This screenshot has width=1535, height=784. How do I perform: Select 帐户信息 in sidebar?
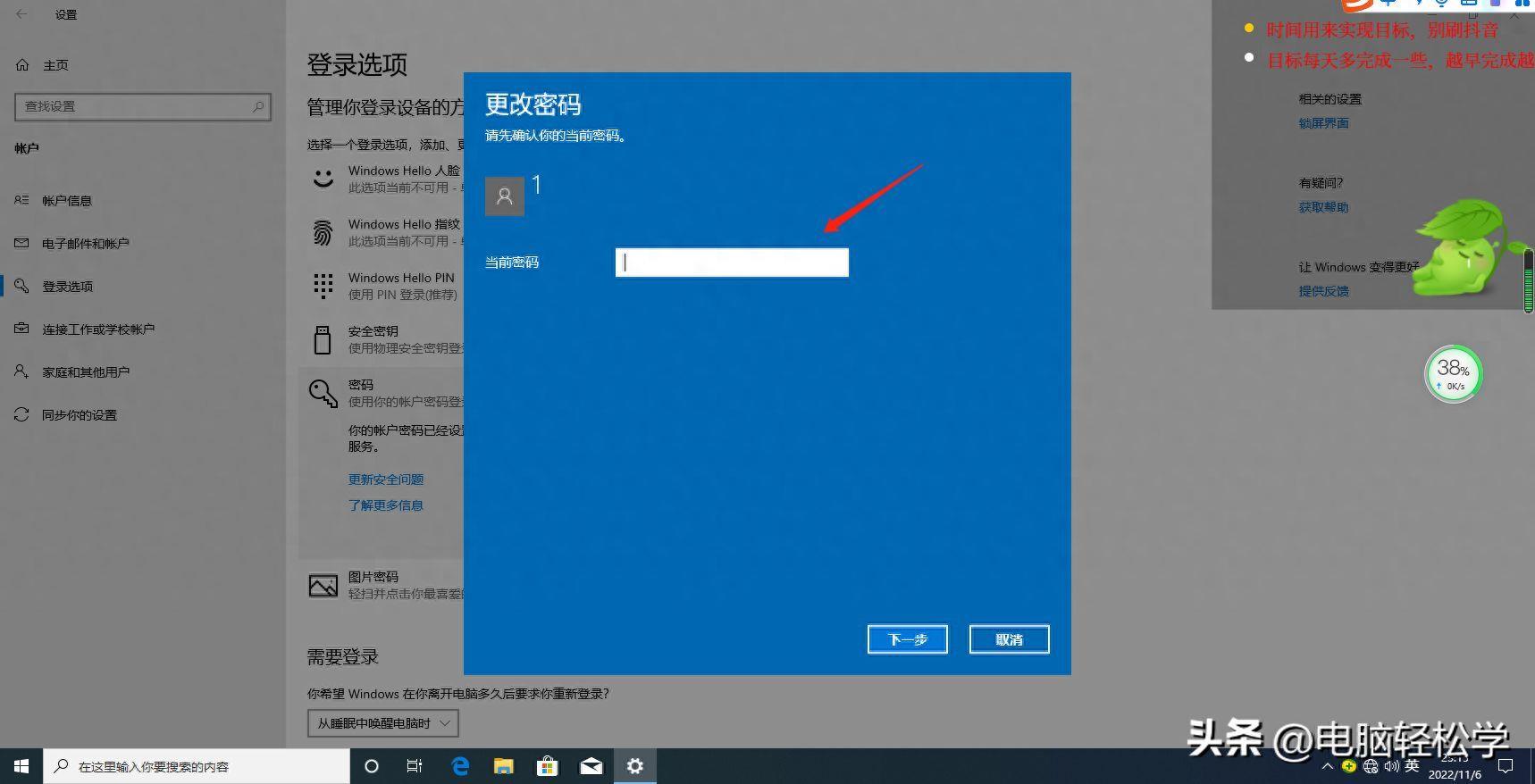click(x=67, y=201)
